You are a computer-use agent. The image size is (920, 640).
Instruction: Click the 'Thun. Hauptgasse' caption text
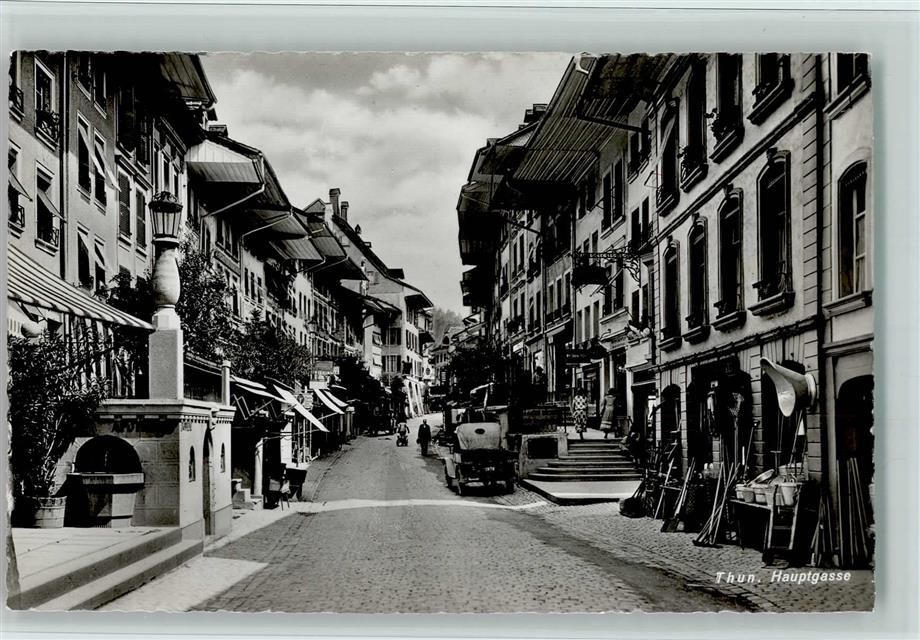coord(783,577)
